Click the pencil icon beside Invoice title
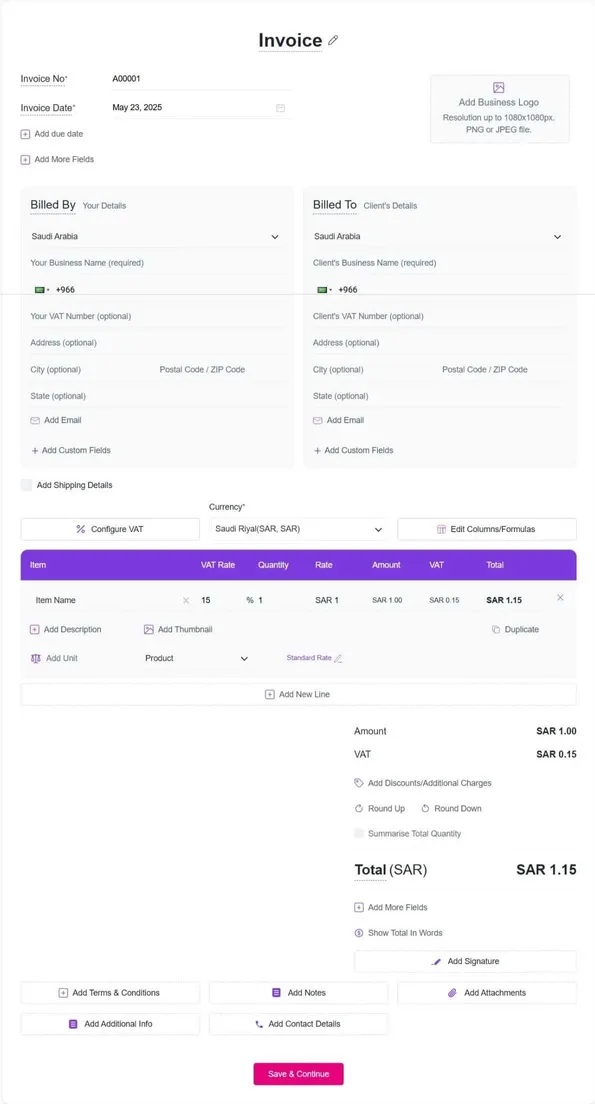 coord(333,41)
